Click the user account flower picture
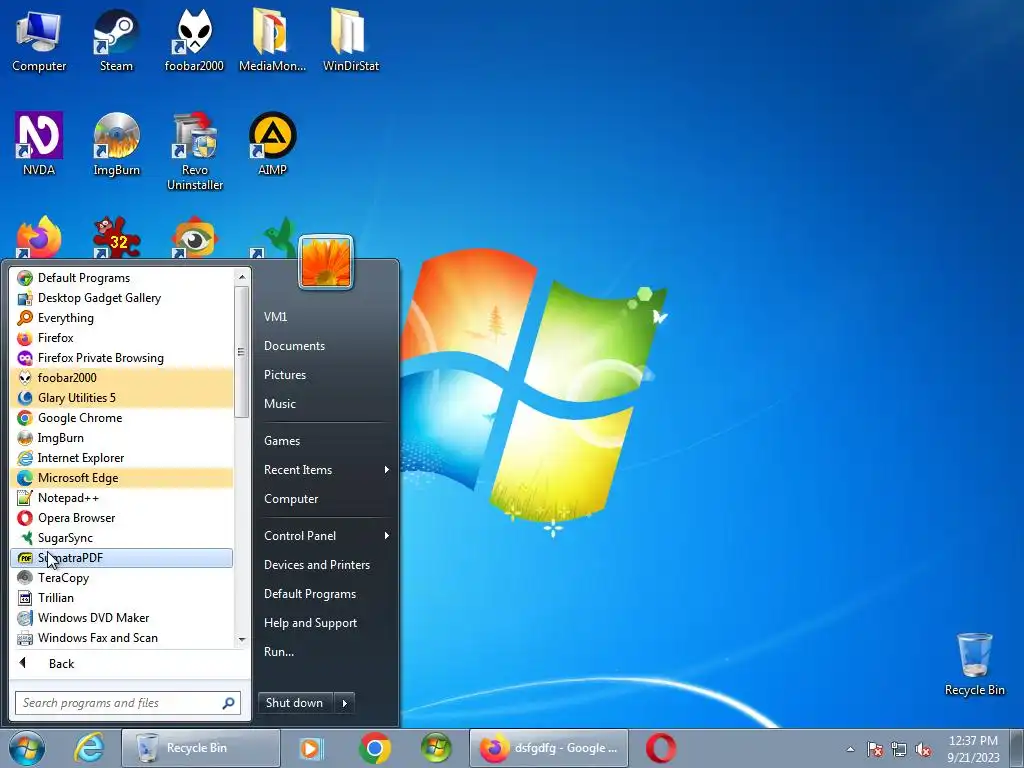This screenshot has height=768, width=1024. [x=326, y=263]
